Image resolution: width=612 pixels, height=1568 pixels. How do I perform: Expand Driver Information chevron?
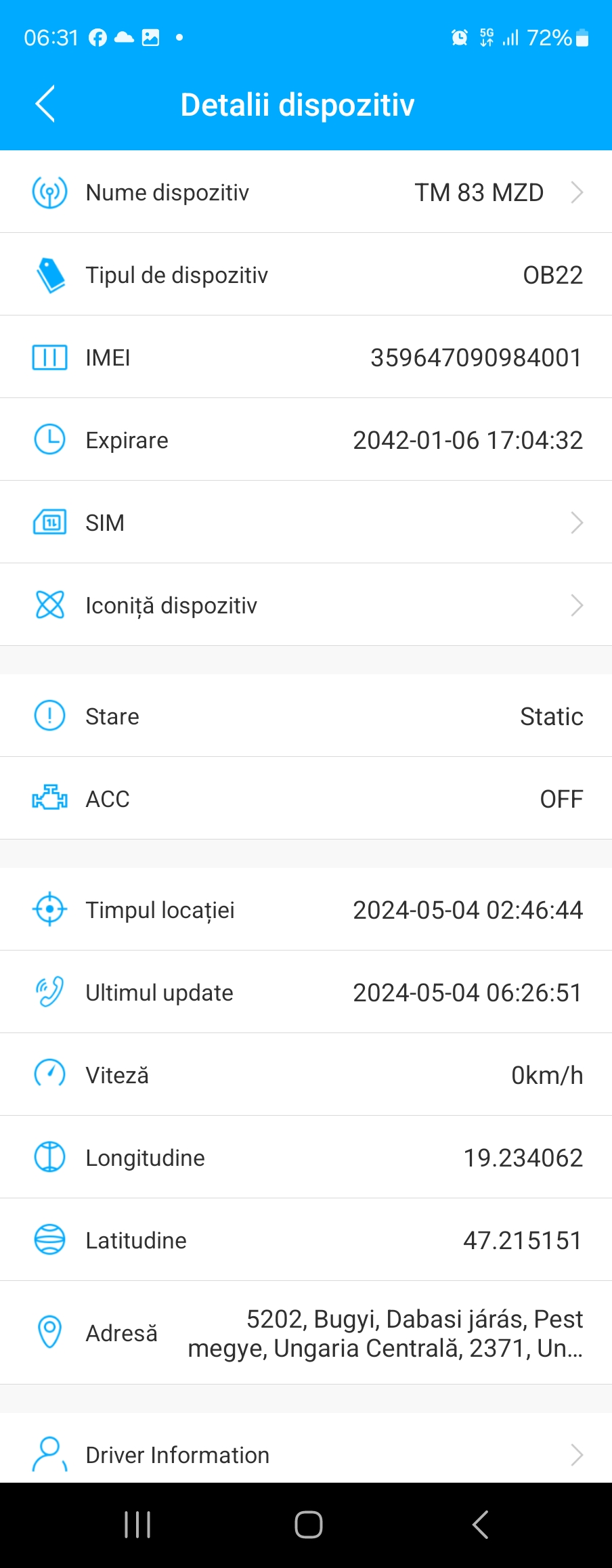(x=577, y=1454)
